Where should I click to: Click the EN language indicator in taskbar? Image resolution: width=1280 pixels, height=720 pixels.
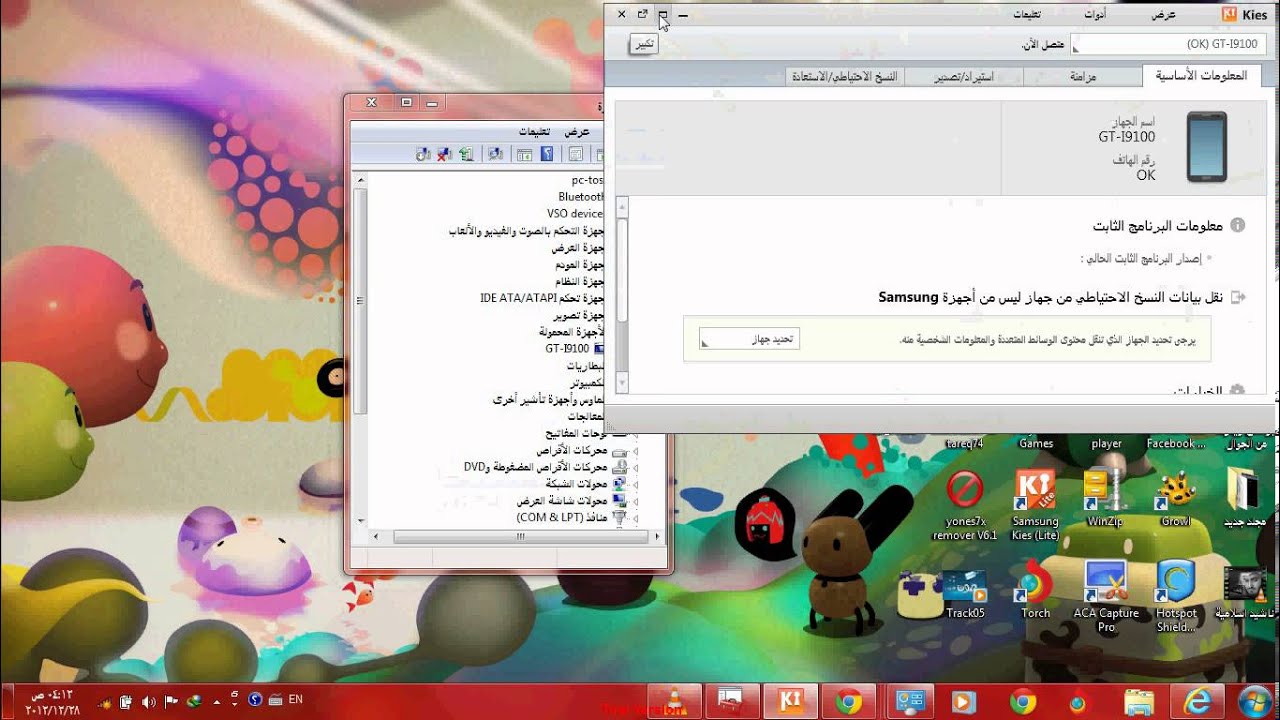click(x=295, y=700)
